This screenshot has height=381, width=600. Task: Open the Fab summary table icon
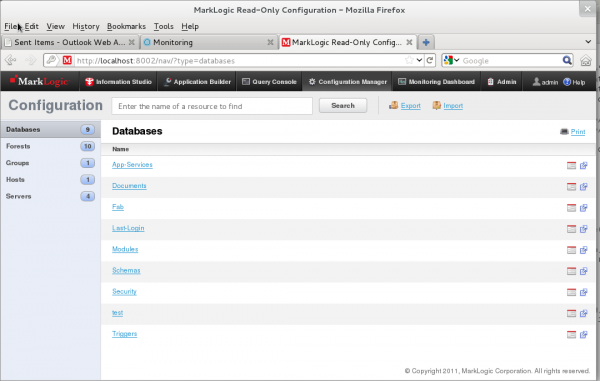pos(571,208)
